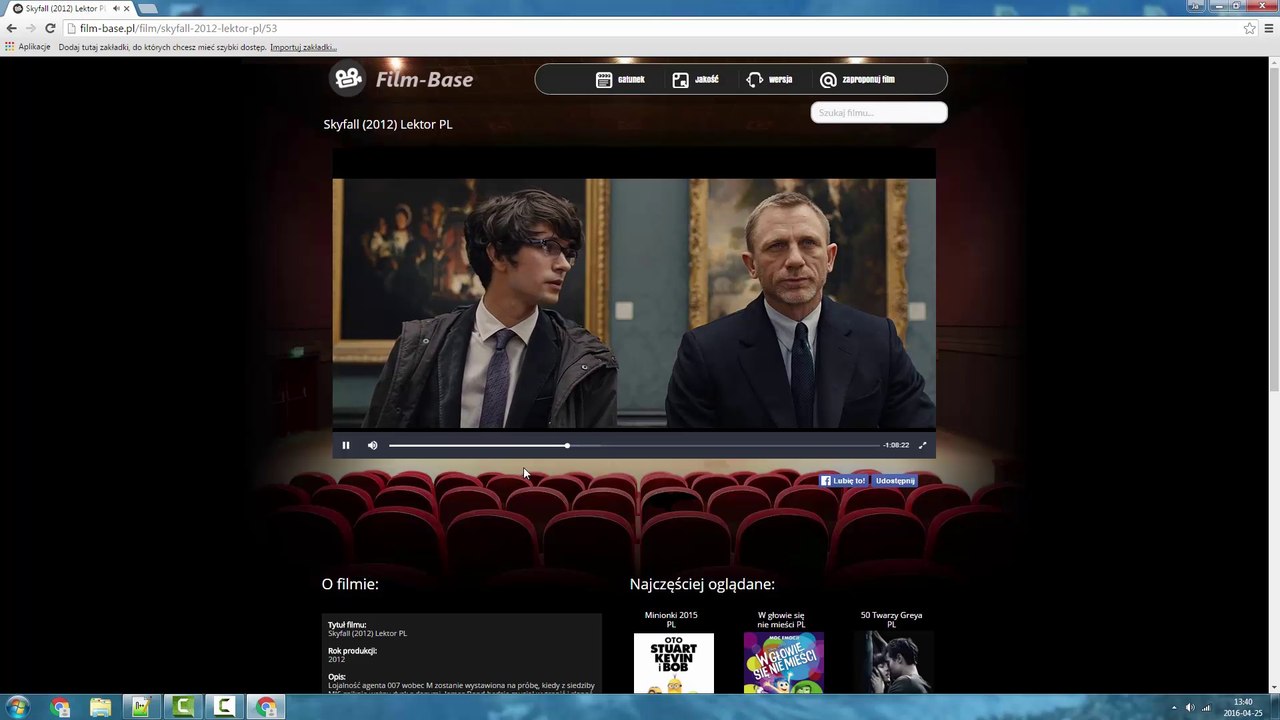Open the gatunek menu

point(620,79)
